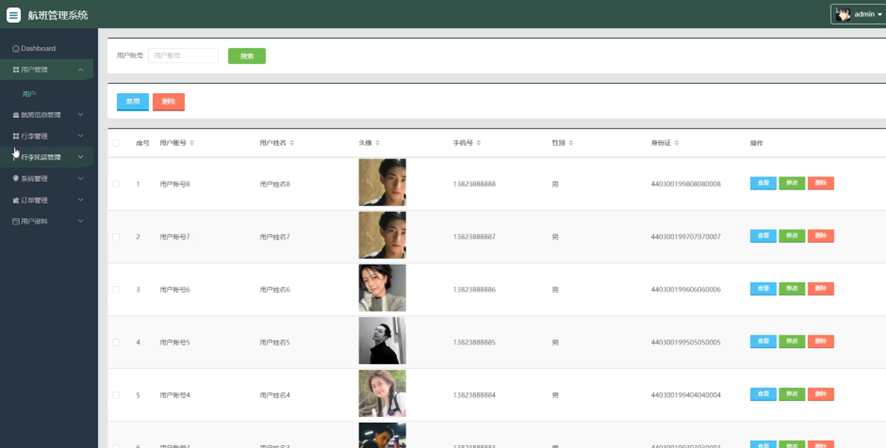Click the 航班管理系统 title text
The width and height of the screenshot is (886, 448).
[x=58, y=15]
